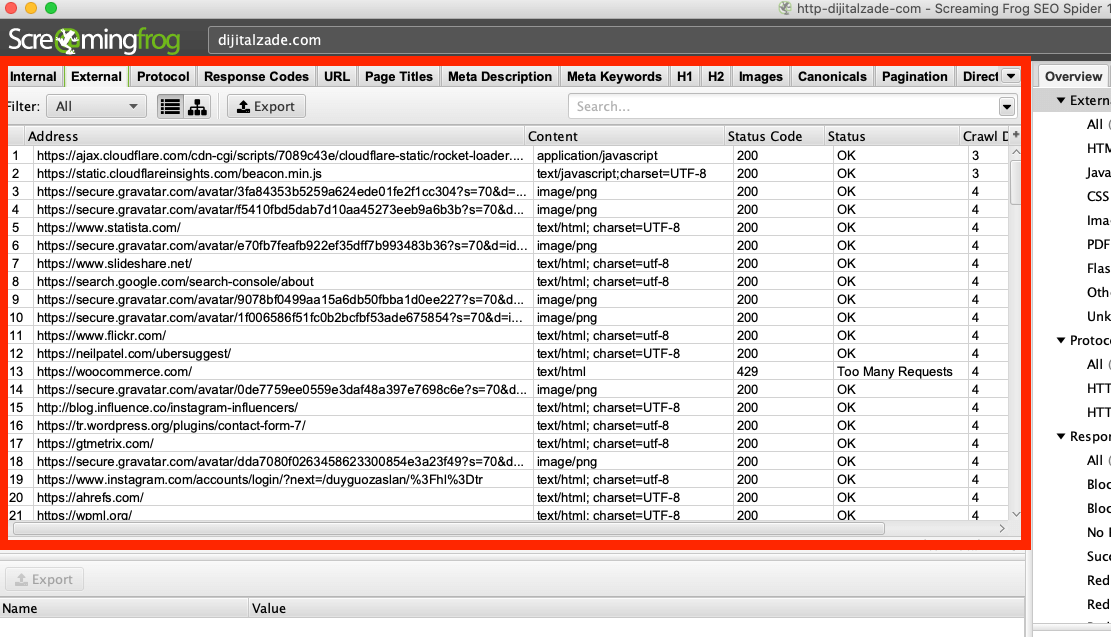Image resolution: width=1111 pixels, height=637 pixels.
Task: Sort by the Content column header
Action: tap(625, 136)
